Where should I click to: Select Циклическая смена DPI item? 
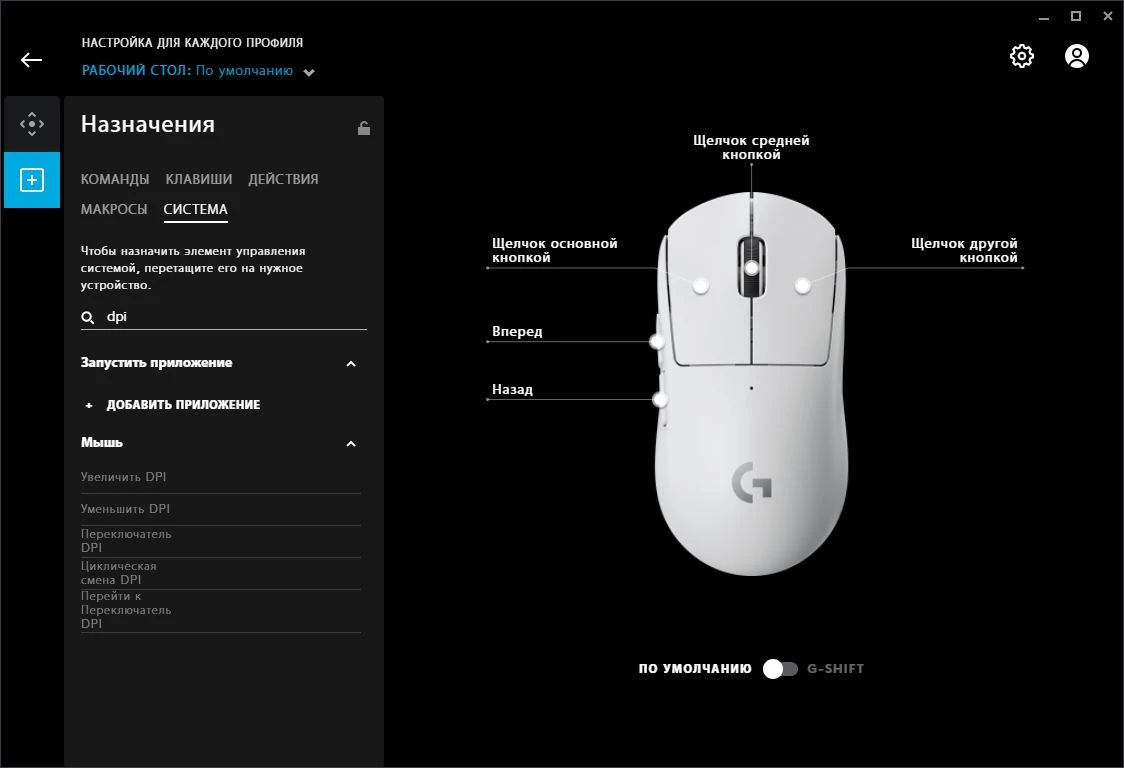click(220, 573)
